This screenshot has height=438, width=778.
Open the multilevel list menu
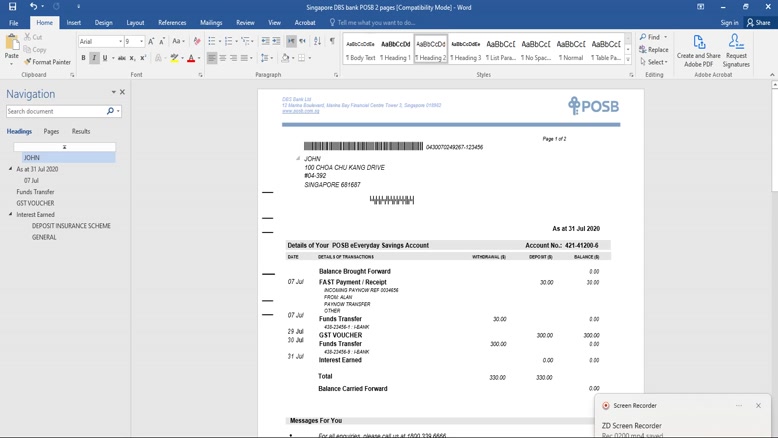tap(246, 41)
